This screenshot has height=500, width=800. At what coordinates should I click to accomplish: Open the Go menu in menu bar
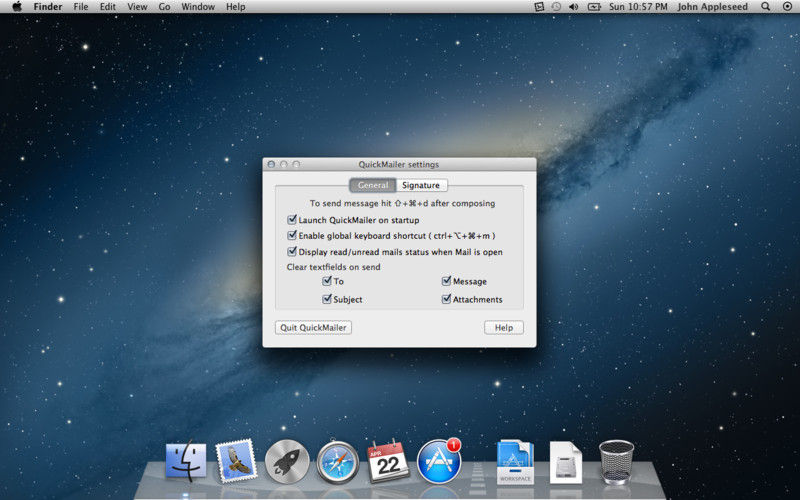pyautogui.click(x=164, y=6)
